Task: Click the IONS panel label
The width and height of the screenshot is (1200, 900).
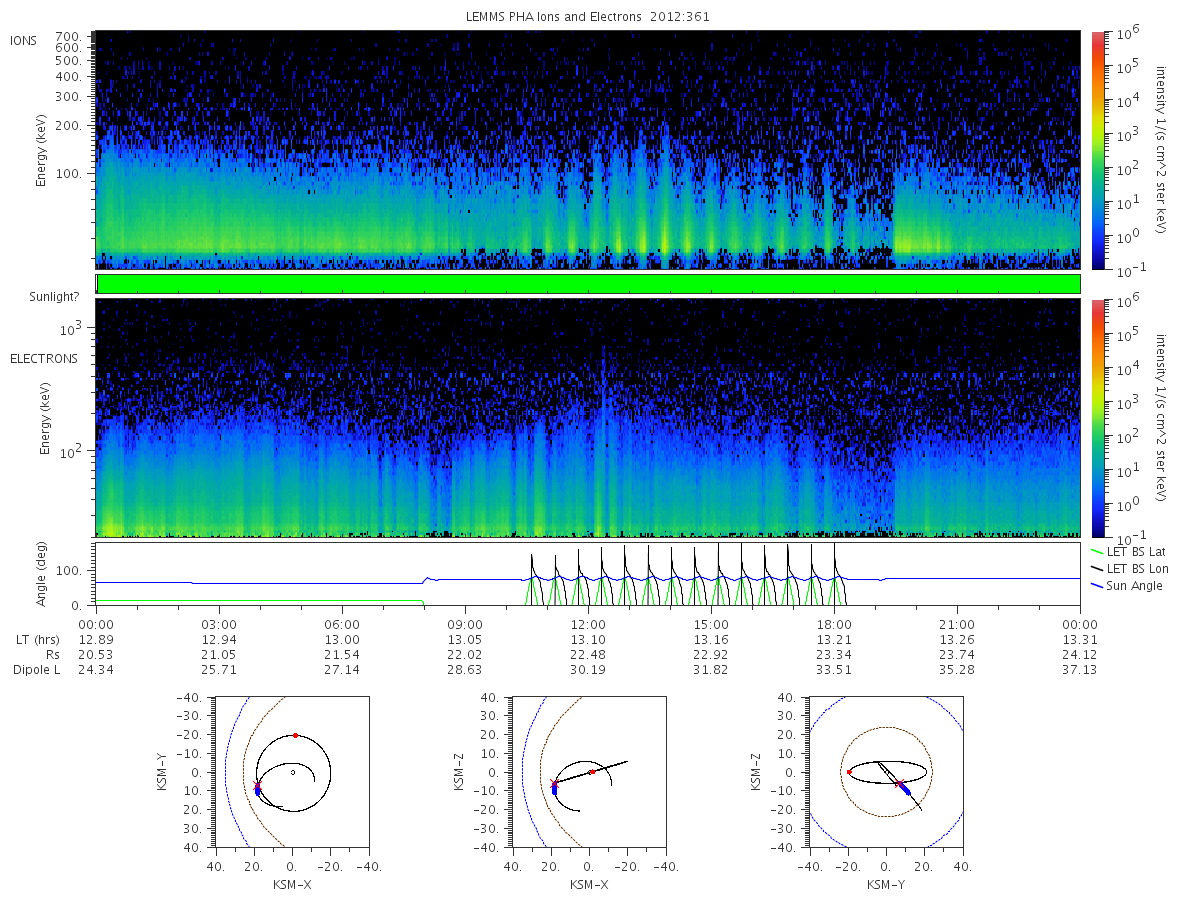Action: point(25,40)
